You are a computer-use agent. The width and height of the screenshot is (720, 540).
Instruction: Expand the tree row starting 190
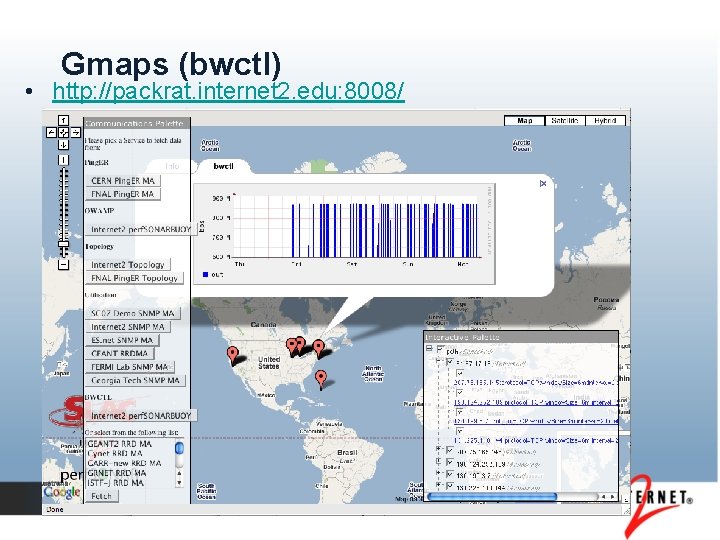coord(439,461)
